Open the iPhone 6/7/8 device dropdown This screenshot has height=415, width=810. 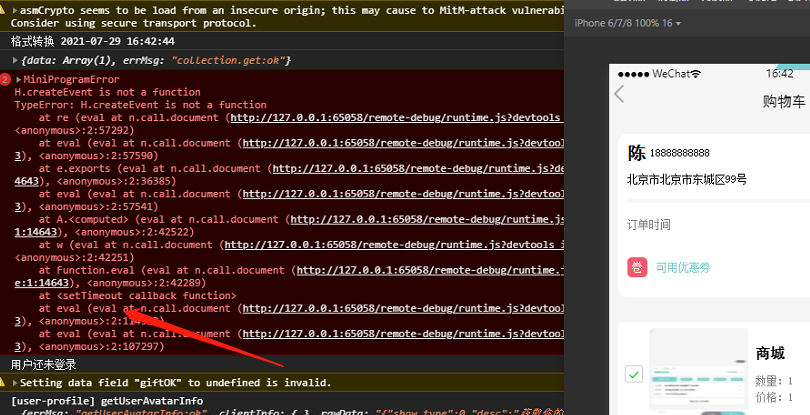(x=627, y=23)
